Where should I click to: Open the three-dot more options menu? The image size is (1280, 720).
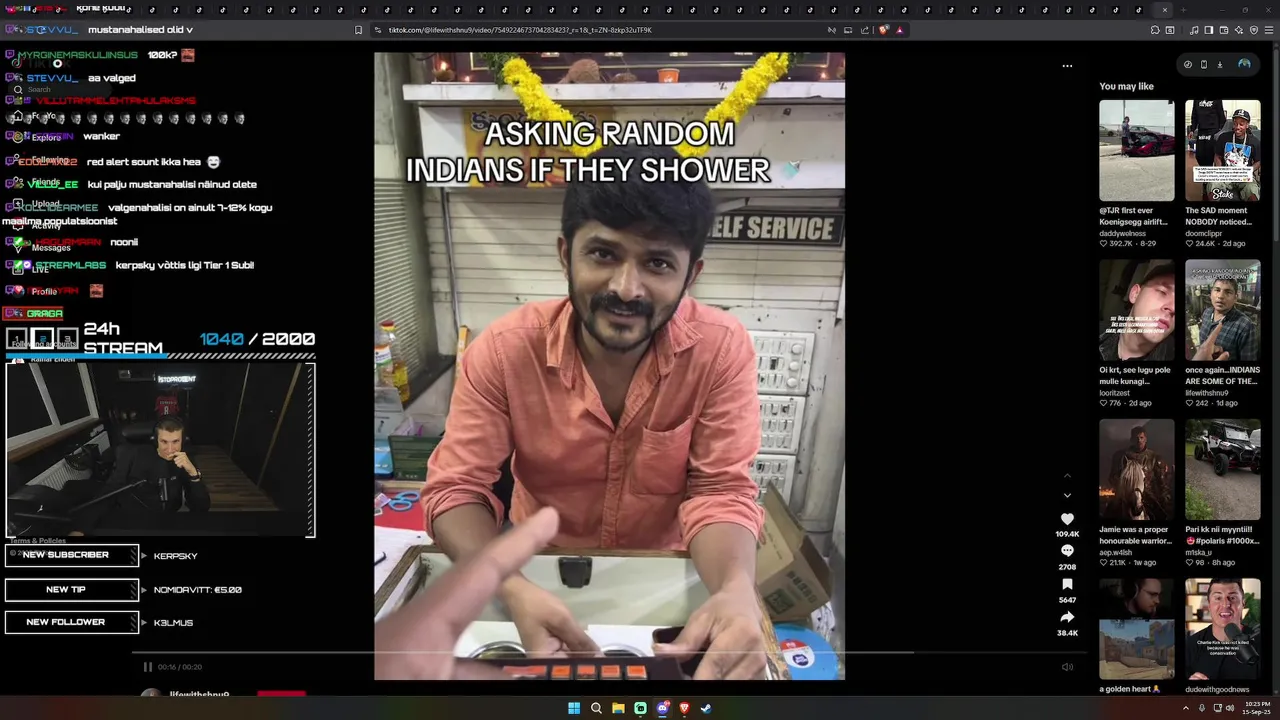point(1067,66)
